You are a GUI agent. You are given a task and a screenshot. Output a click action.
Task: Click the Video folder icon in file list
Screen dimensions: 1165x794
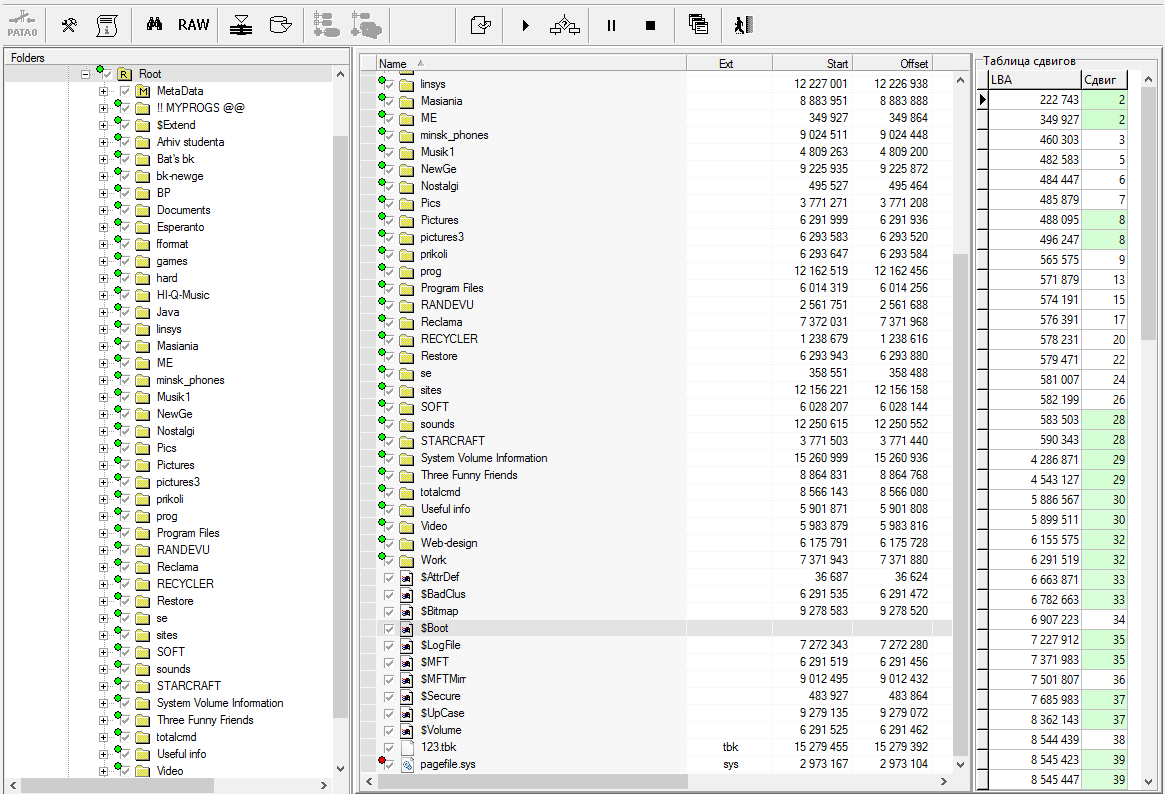406,526
